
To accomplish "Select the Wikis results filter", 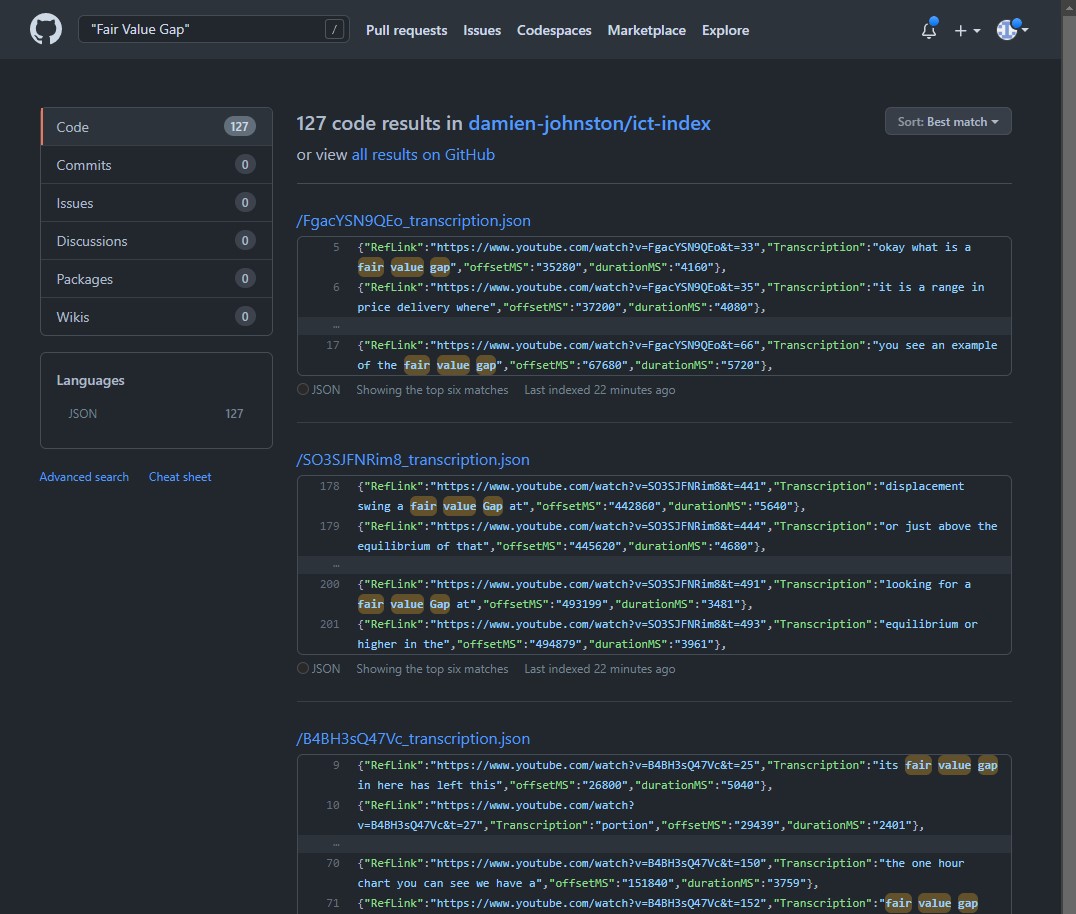I will (156, 317).
